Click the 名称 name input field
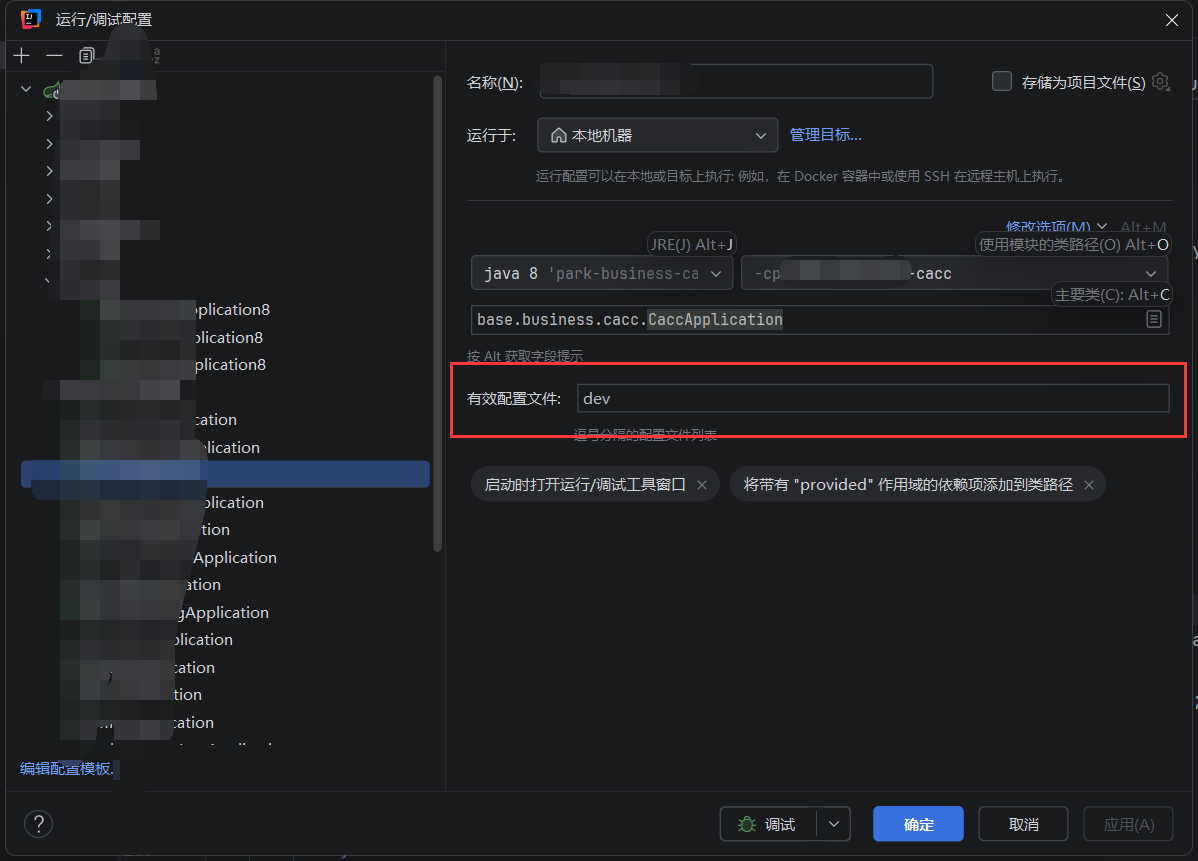This screenshot has height=861, width=1198. pos(736,81)
